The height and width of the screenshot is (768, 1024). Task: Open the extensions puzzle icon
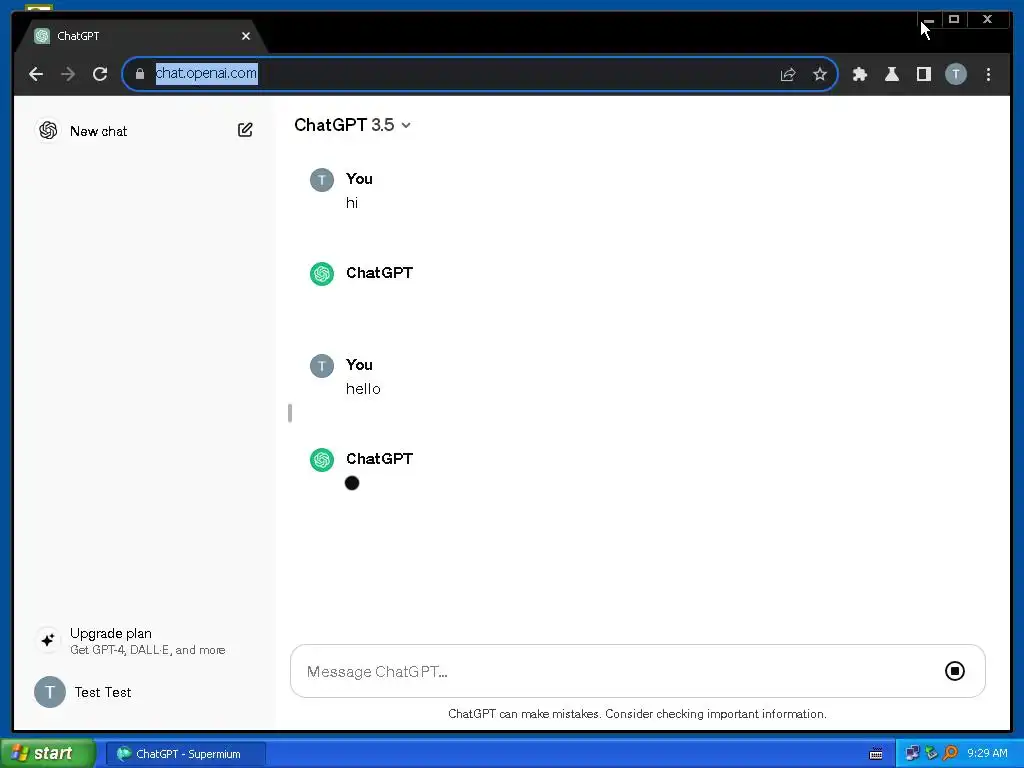[x=859, y=74]
